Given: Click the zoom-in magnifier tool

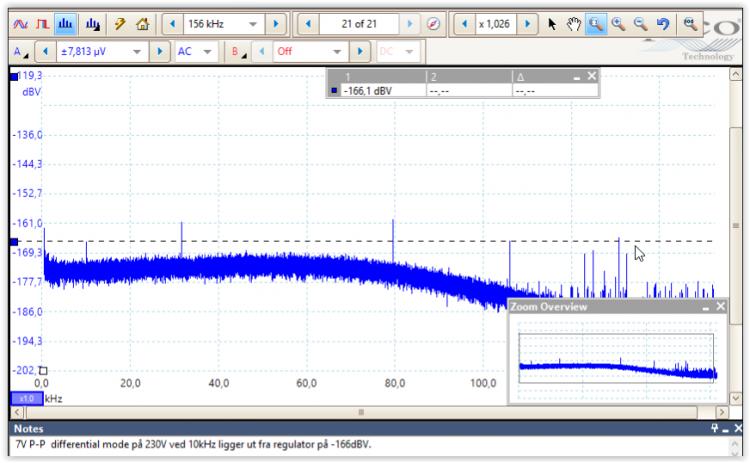Looking at the screenshot, I should click(x=618, y=22).
